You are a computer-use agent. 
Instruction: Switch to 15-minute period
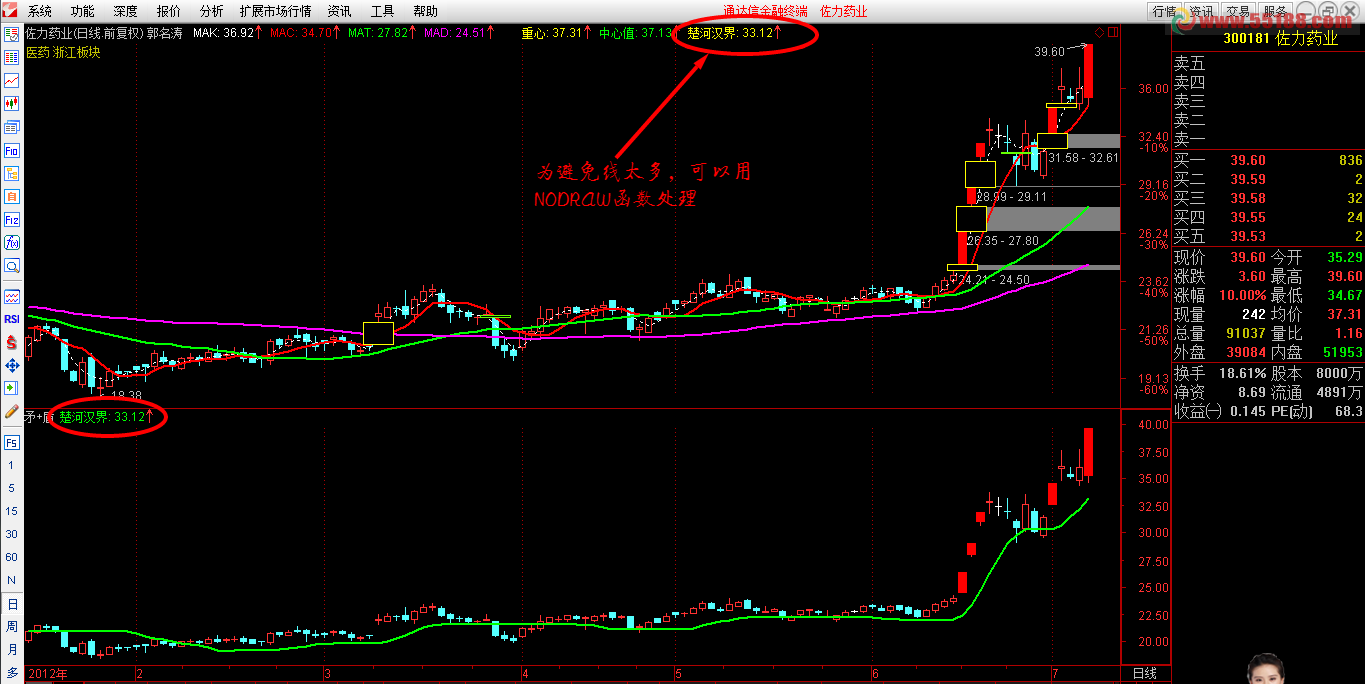pyautogui.click(x=12, y=512)
